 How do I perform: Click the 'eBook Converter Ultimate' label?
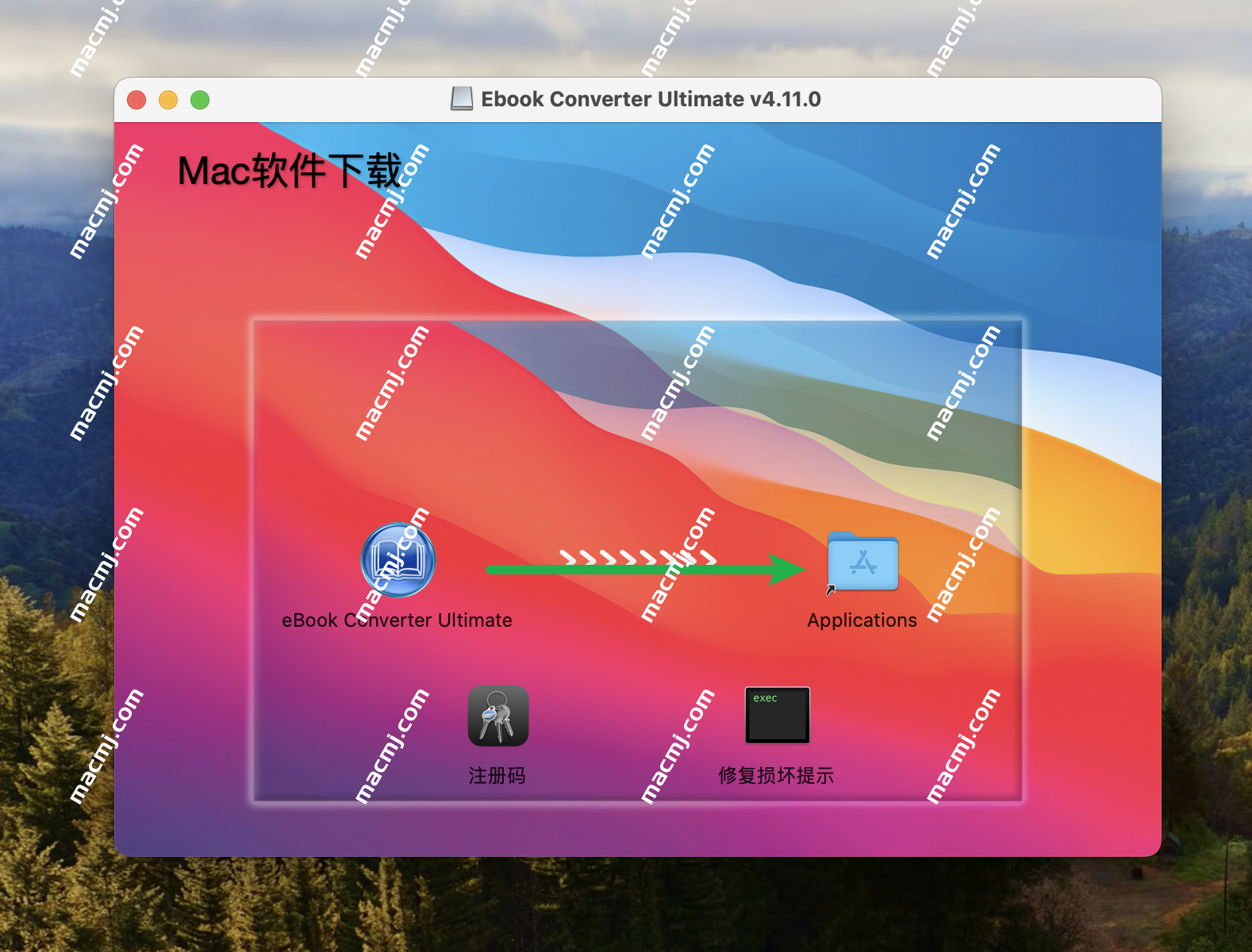397,620
